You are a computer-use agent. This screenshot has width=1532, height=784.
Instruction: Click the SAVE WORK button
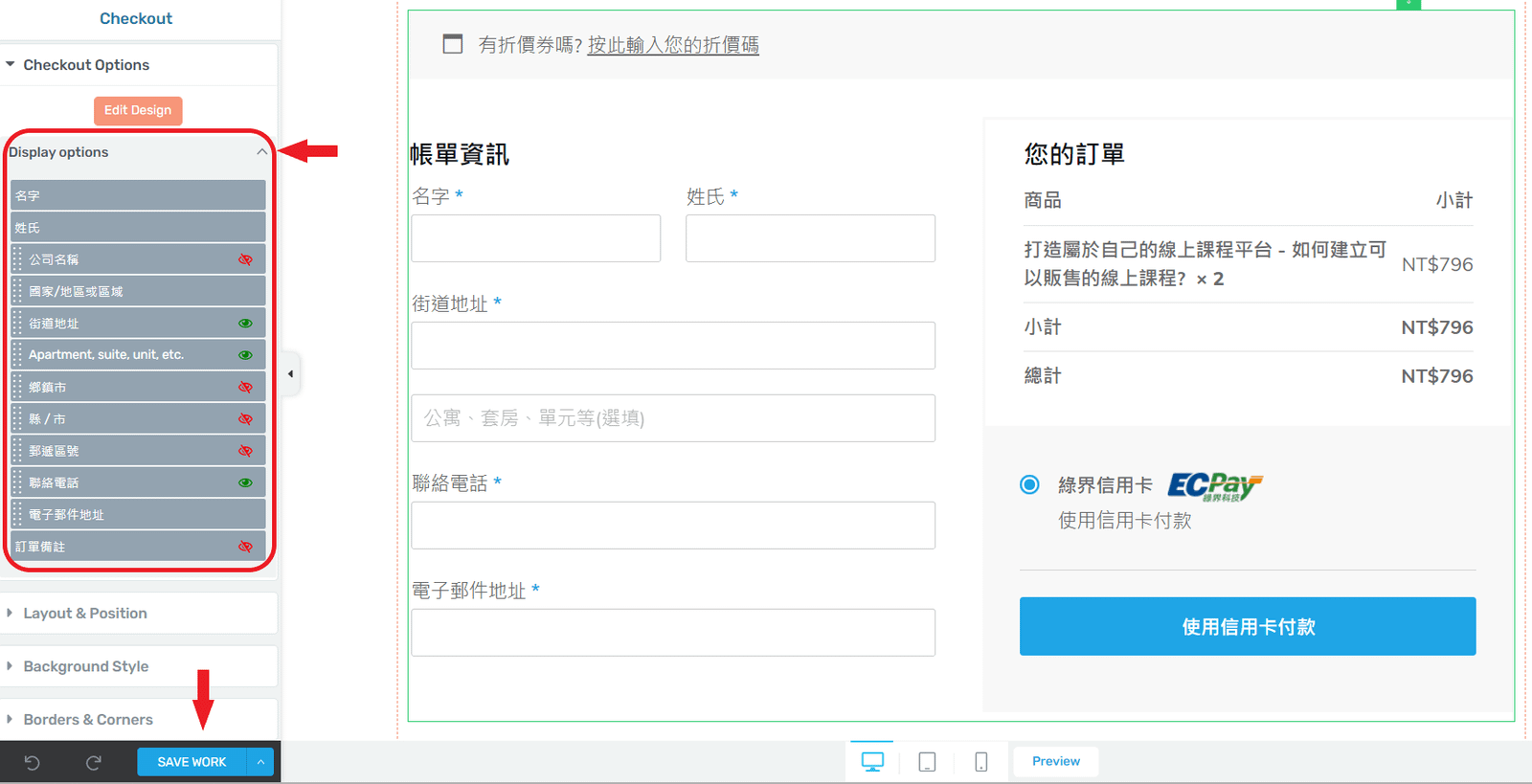(x=191, y=762)
